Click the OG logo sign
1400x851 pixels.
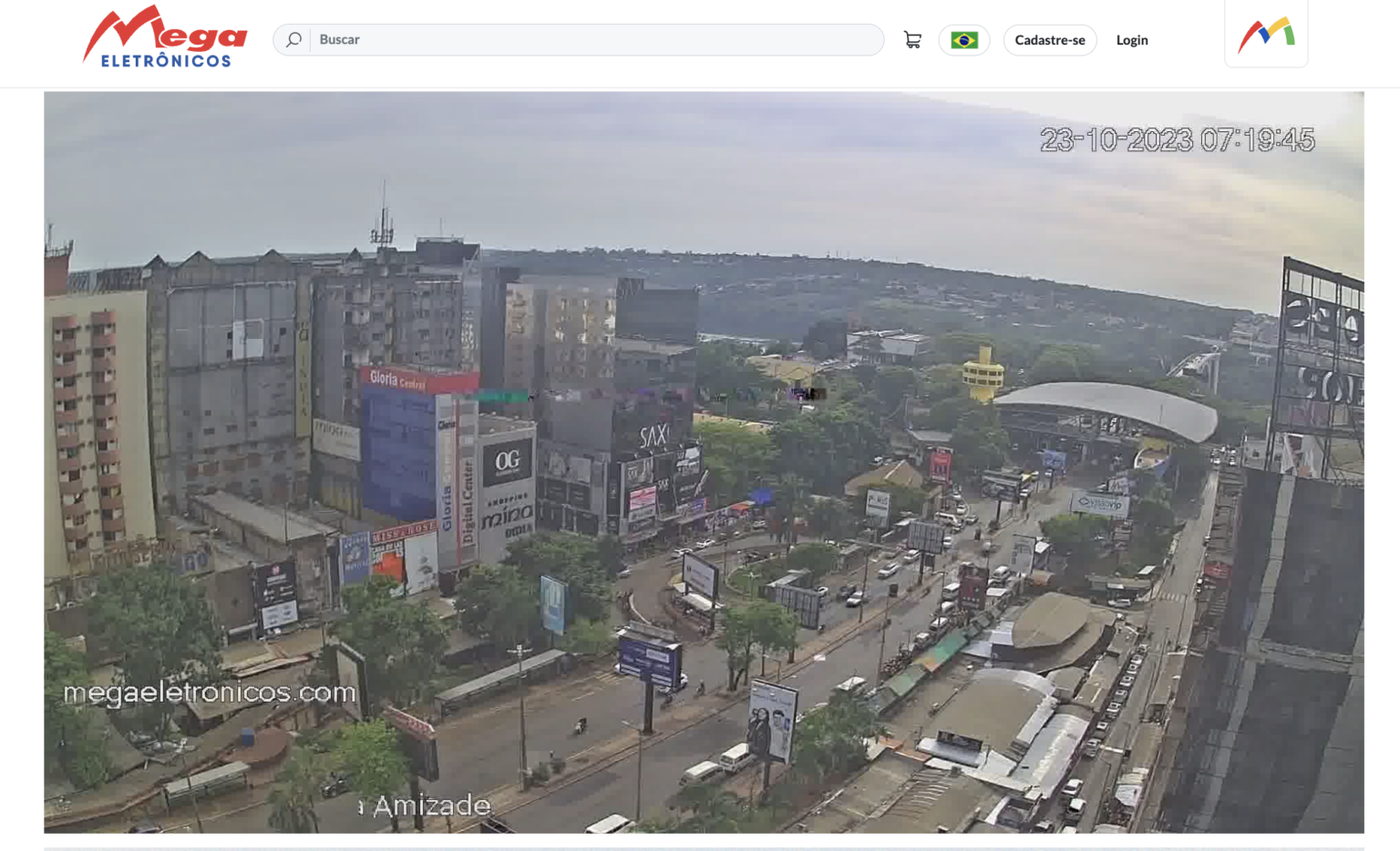507,462
